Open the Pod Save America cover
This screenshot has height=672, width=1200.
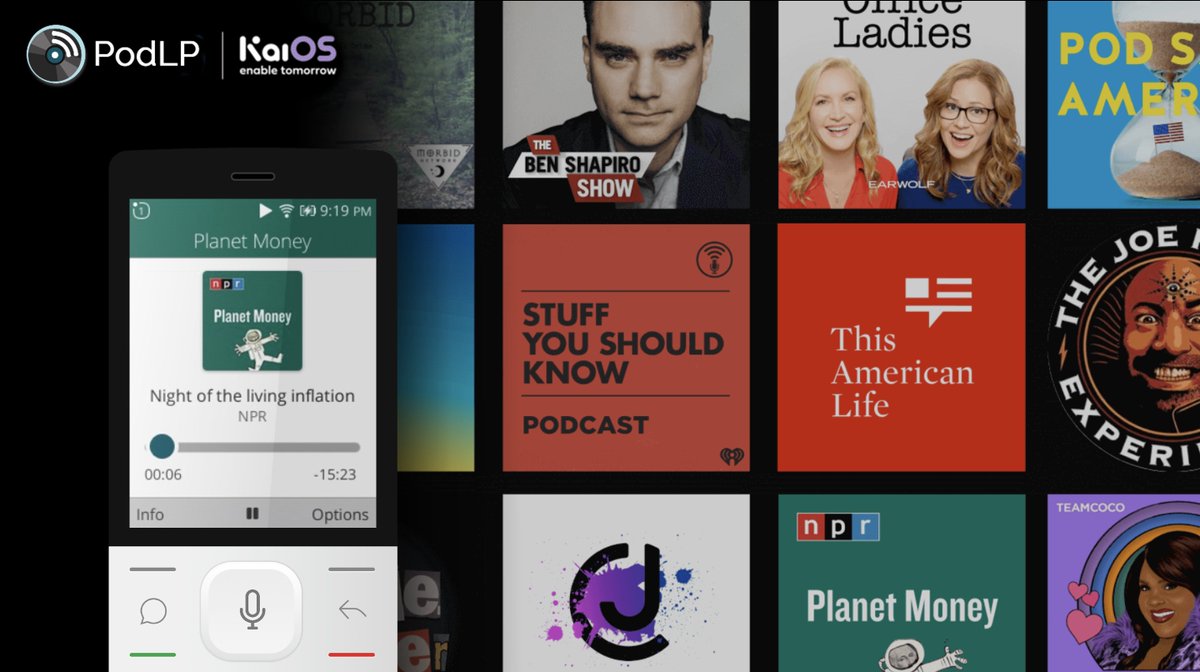tap(1124, 104)
